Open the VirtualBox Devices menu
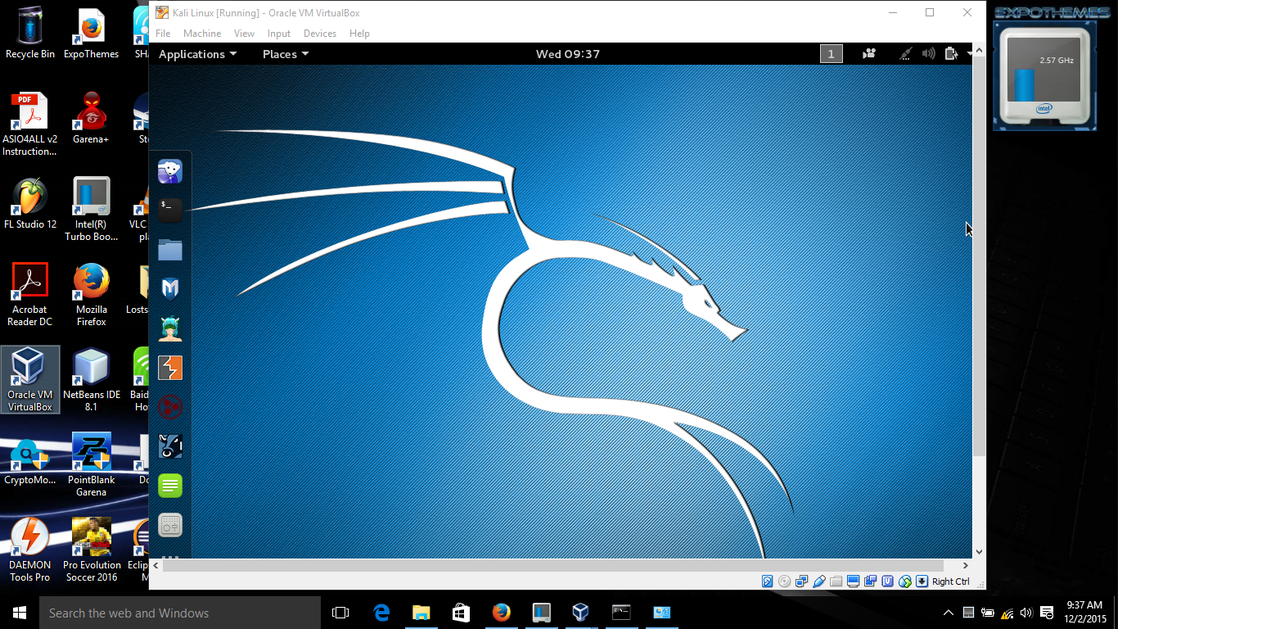Screen dimensions: 1280x629 pyautogui.click(x=320, y=33)
